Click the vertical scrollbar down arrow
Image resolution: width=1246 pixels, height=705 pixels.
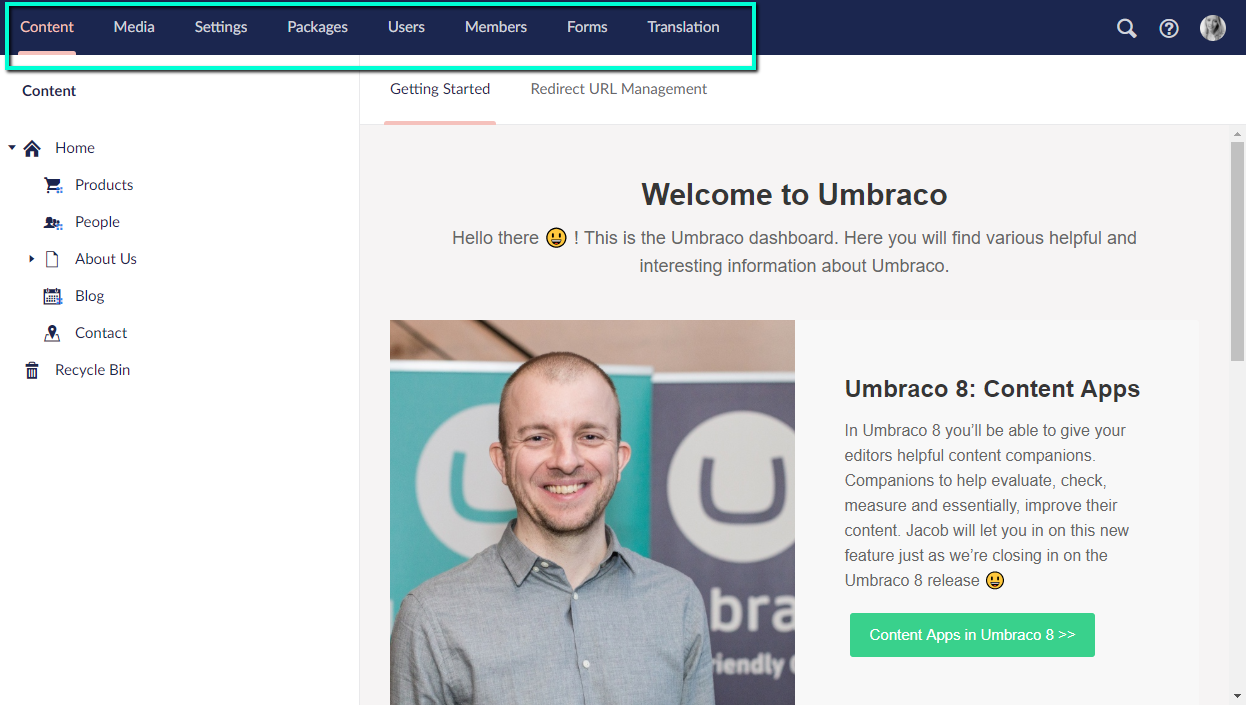point(1237,696)
